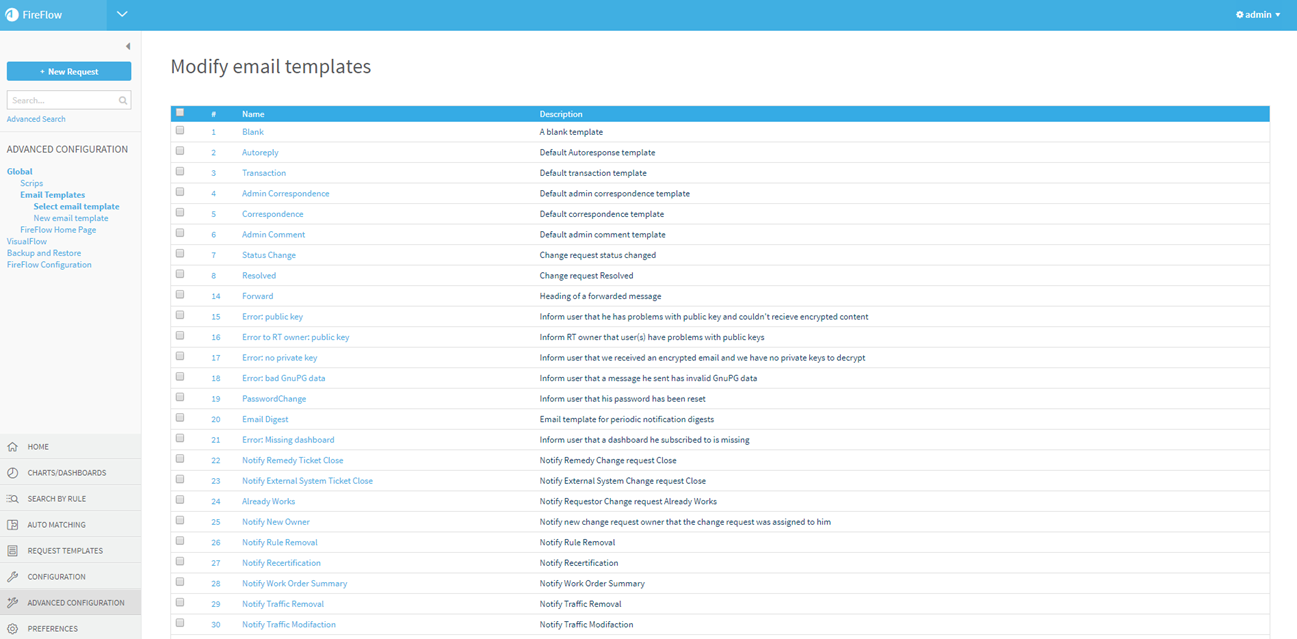Click the Search by Rule icon
Viewport: 1297px width, 639px height.
12,499
